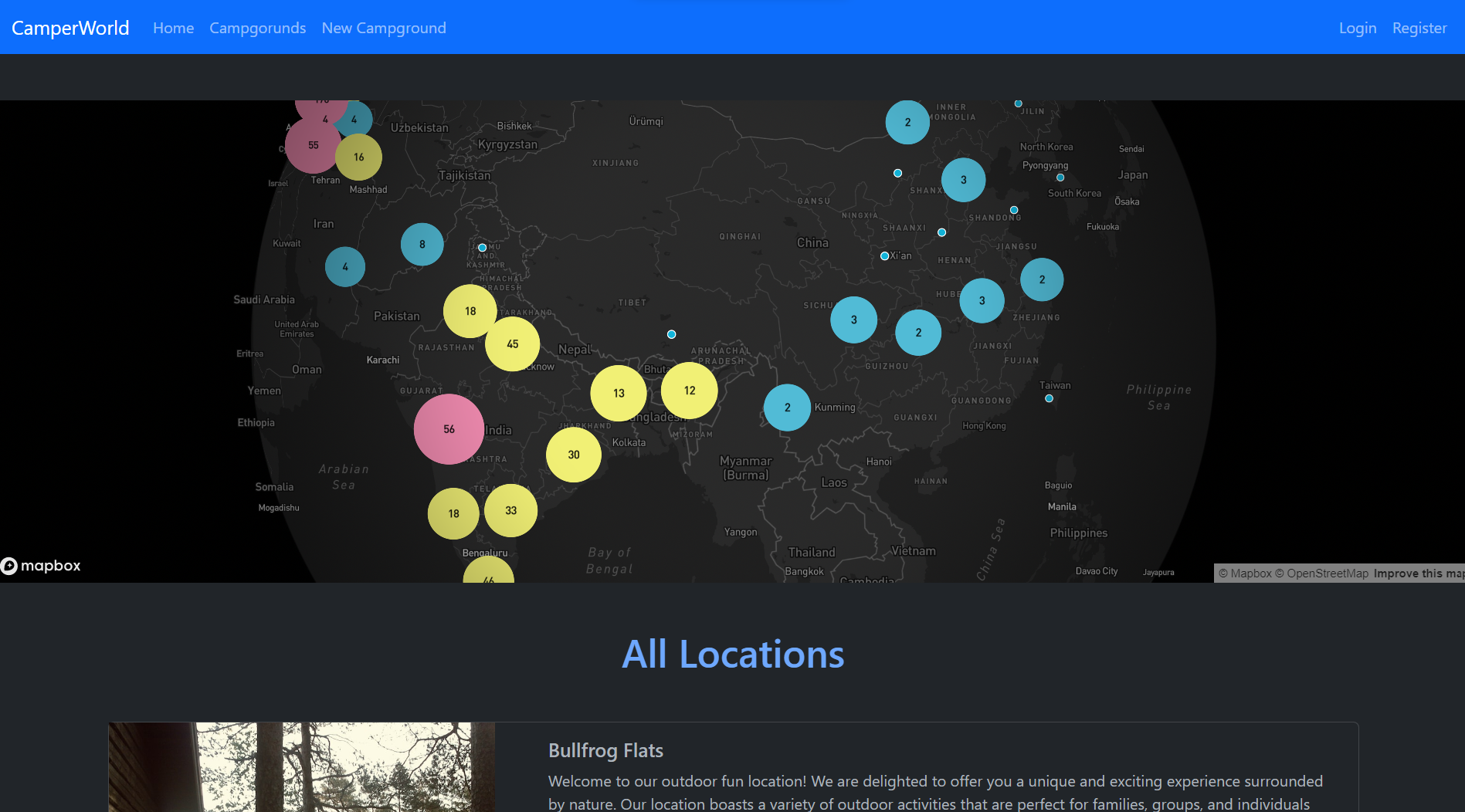Screen dimensions: 1465x812
Task: Click the blue cluster marked 3 near Sichuan
Action: (853, 320)
